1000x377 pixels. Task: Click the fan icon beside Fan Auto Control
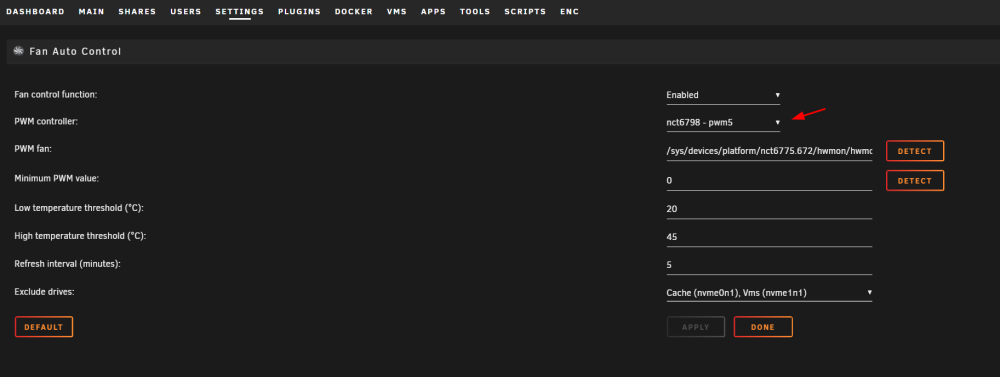click(18, 51)
